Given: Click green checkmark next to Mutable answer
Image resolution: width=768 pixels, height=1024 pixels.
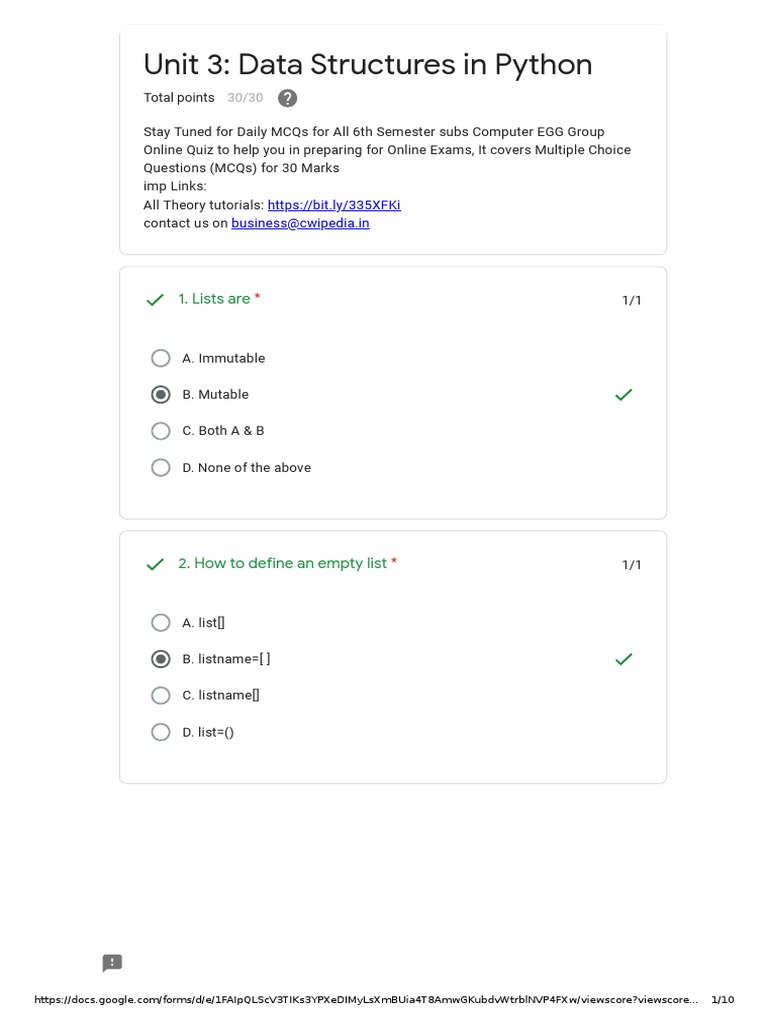Looking at the screenshot, I should (x=623, y=395).
